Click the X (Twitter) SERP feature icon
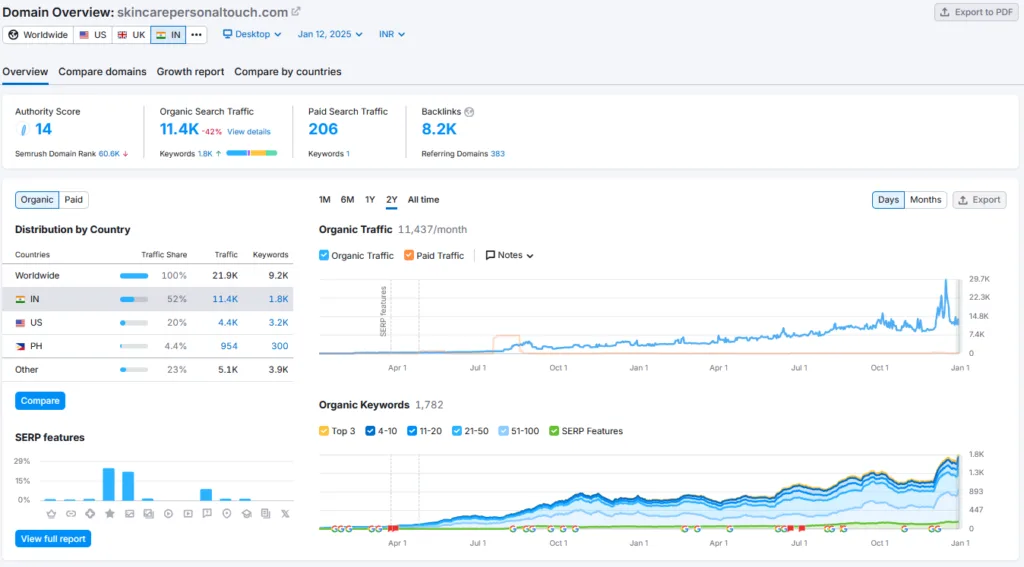The height and width of the screenshot is (567, 1024). click(285, 513)
